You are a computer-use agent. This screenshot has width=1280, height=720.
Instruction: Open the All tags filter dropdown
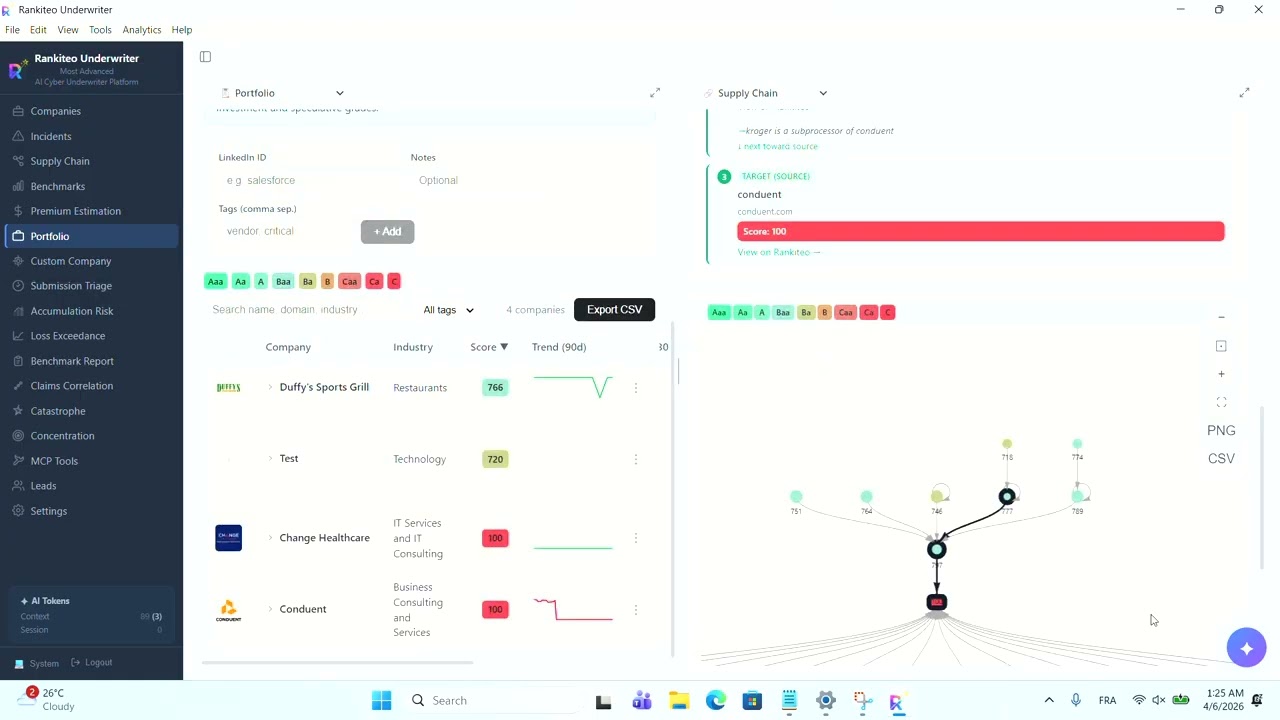click(448, 310)
